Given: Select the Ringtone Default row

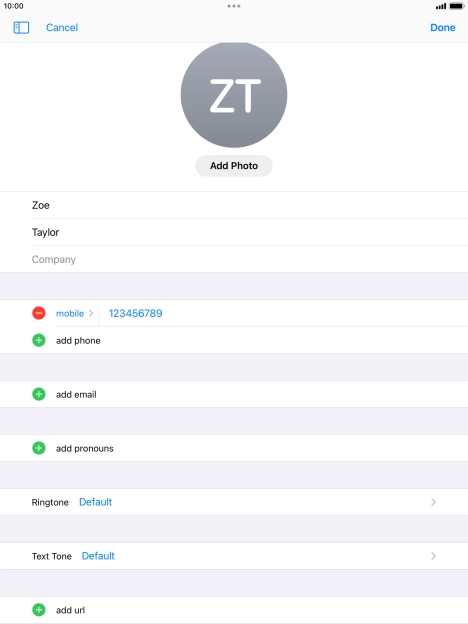Looking at the screenshot, I should pyautogui.click(x=234, y=502).
